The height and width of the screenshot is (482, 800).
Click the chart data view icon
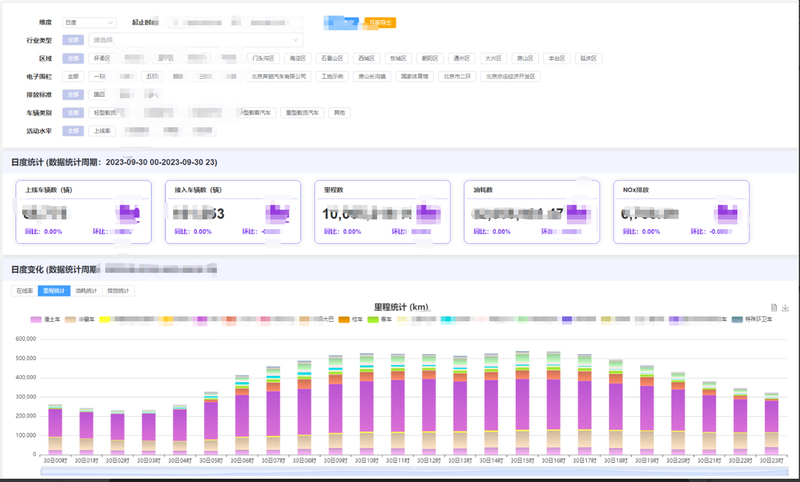tap(775, 307)
